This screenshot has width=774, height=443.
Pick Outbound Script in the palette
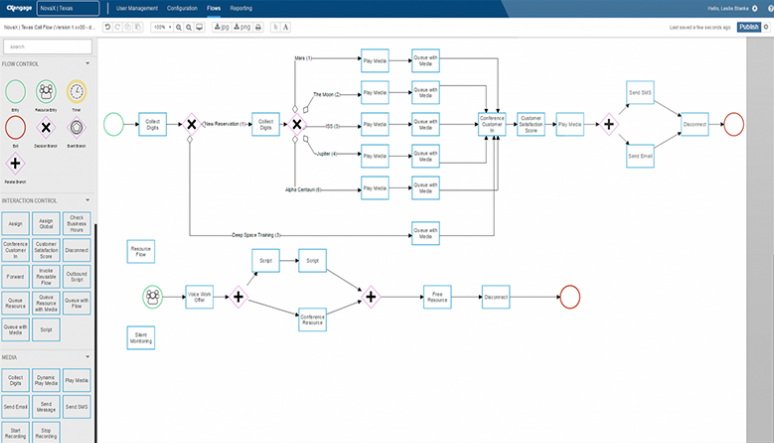point(77,277)
